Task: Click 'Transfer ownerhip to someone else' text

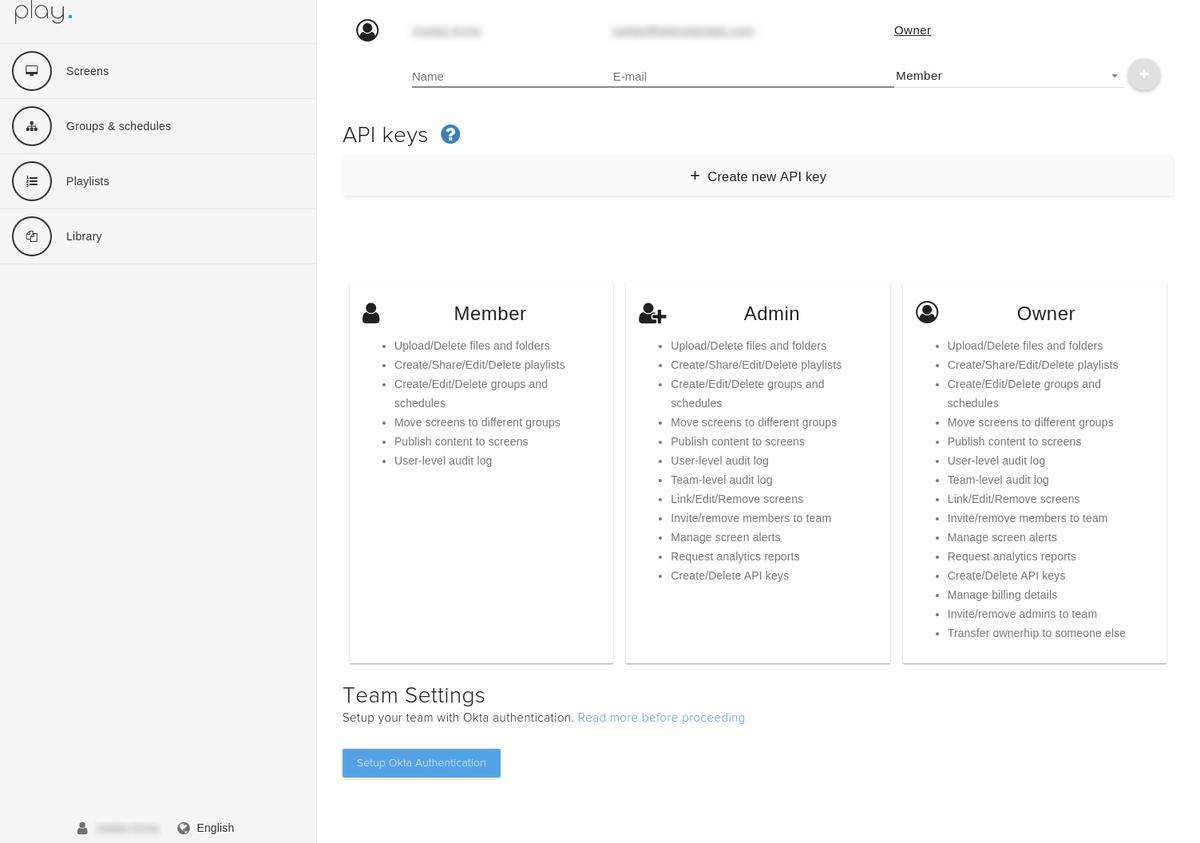Action: point(1036,633)
